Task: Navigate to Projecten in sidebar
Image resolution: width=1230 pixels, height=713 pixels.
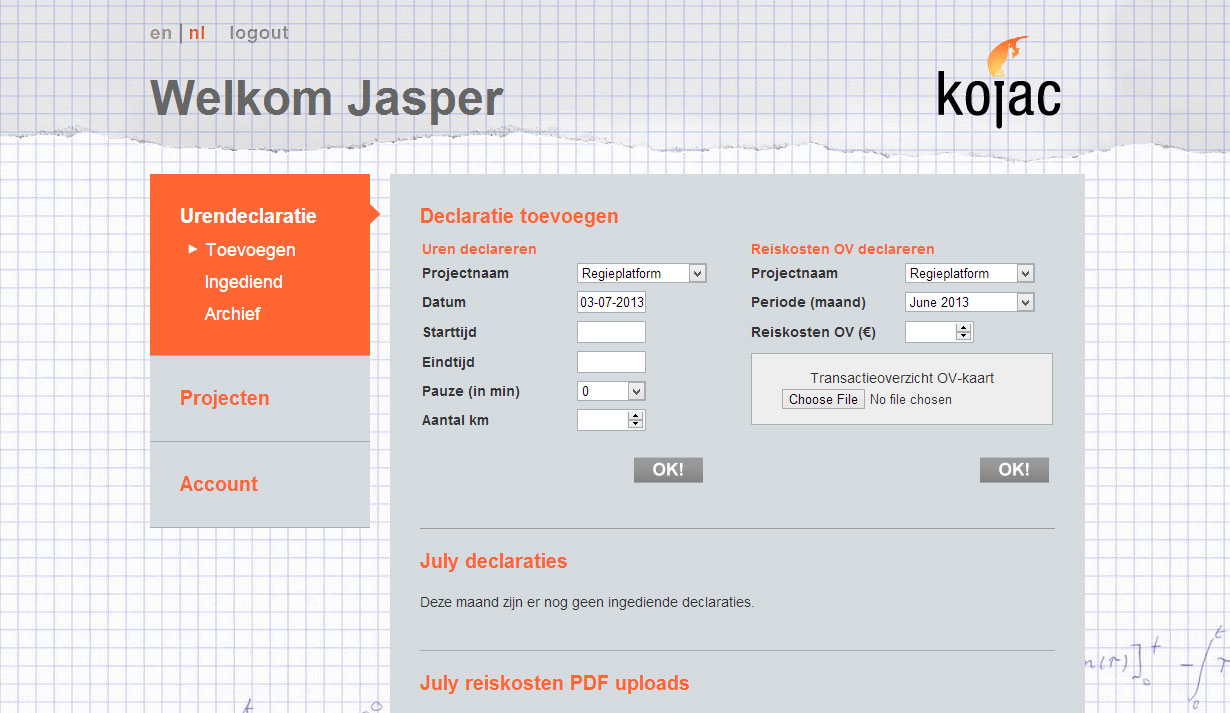Action: click(x=224, y=398)
